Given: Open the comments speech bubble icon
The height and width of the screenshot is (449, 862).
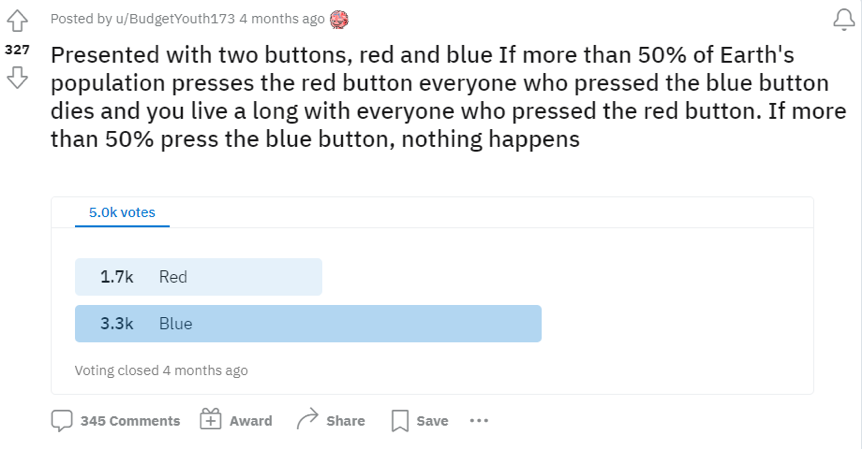Looking at the screenshot, I should [62, 420].
